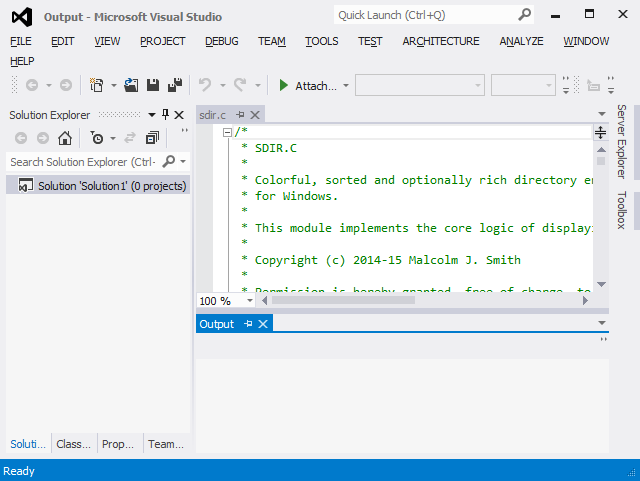This screenshot has width=640, height=481.
Task: Toggle auto-hide pin on Solution Explorer
Action: [165, 114]
